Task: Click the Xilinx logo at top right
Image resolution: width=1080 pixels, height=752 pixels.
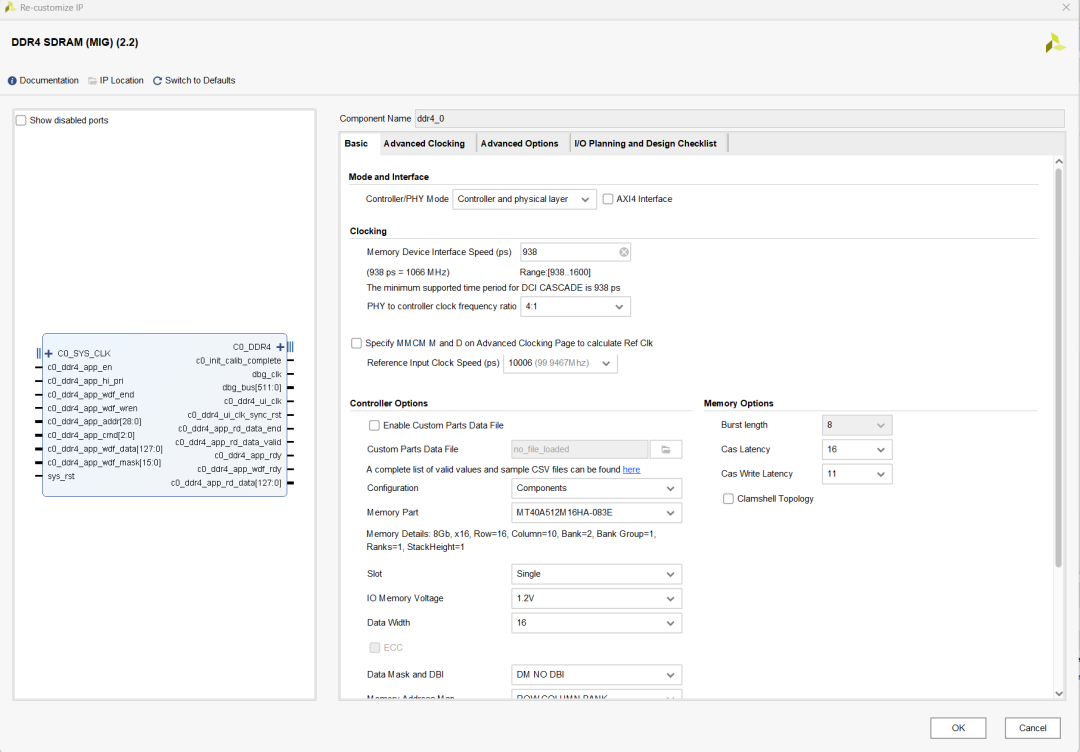Action: click(x=1055, y=43)
